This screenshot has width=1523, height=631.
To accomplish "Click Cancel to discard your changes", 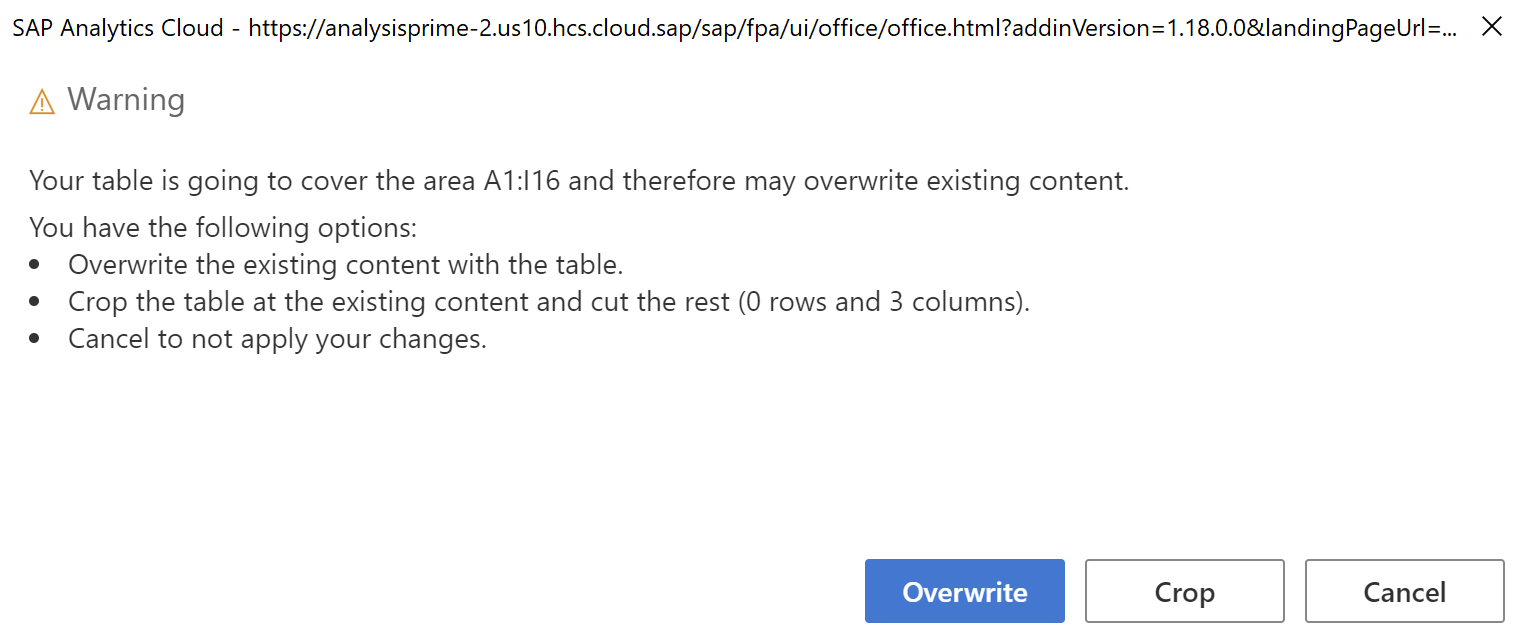I will tap(1404, 591).
